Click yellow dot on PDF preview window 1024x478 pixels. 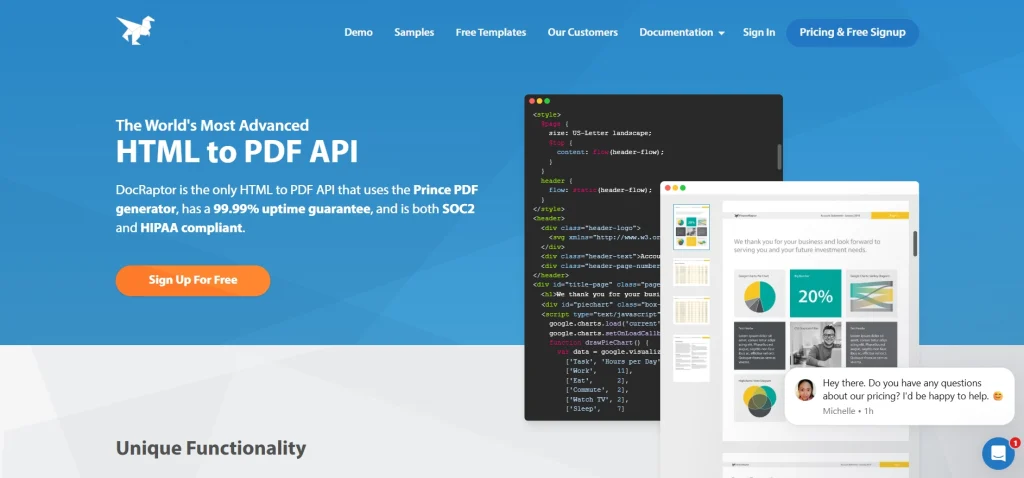pyautogui.click(x=675, y=187)
